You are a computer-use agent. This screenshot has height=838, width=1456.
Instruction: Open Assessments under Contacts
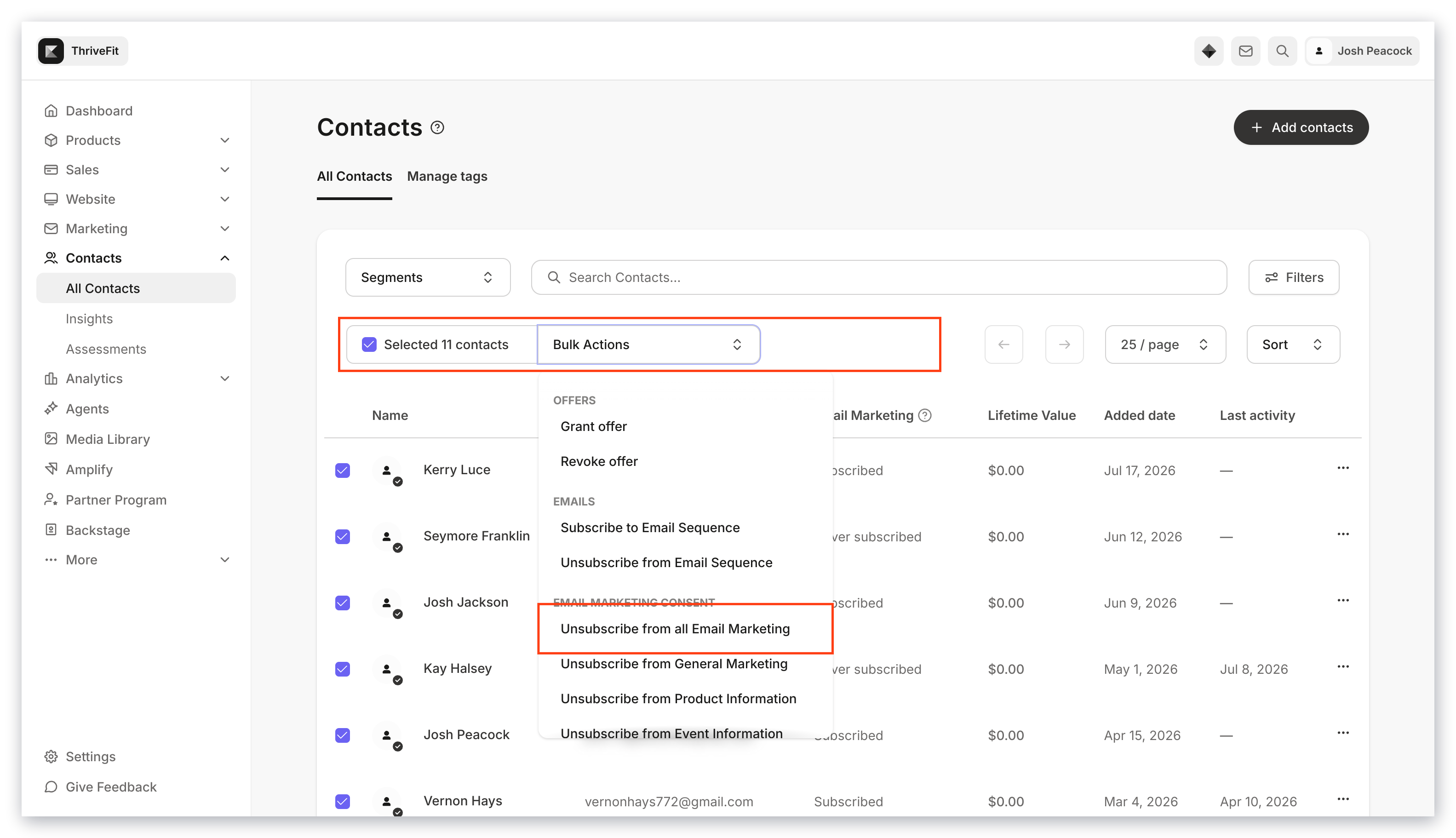(106, 349)
